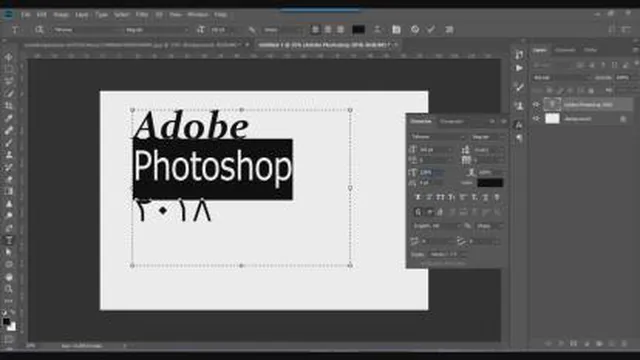This screenshot has width=640, height=360.
Task: Select the Crop tool
Action: 9,106
